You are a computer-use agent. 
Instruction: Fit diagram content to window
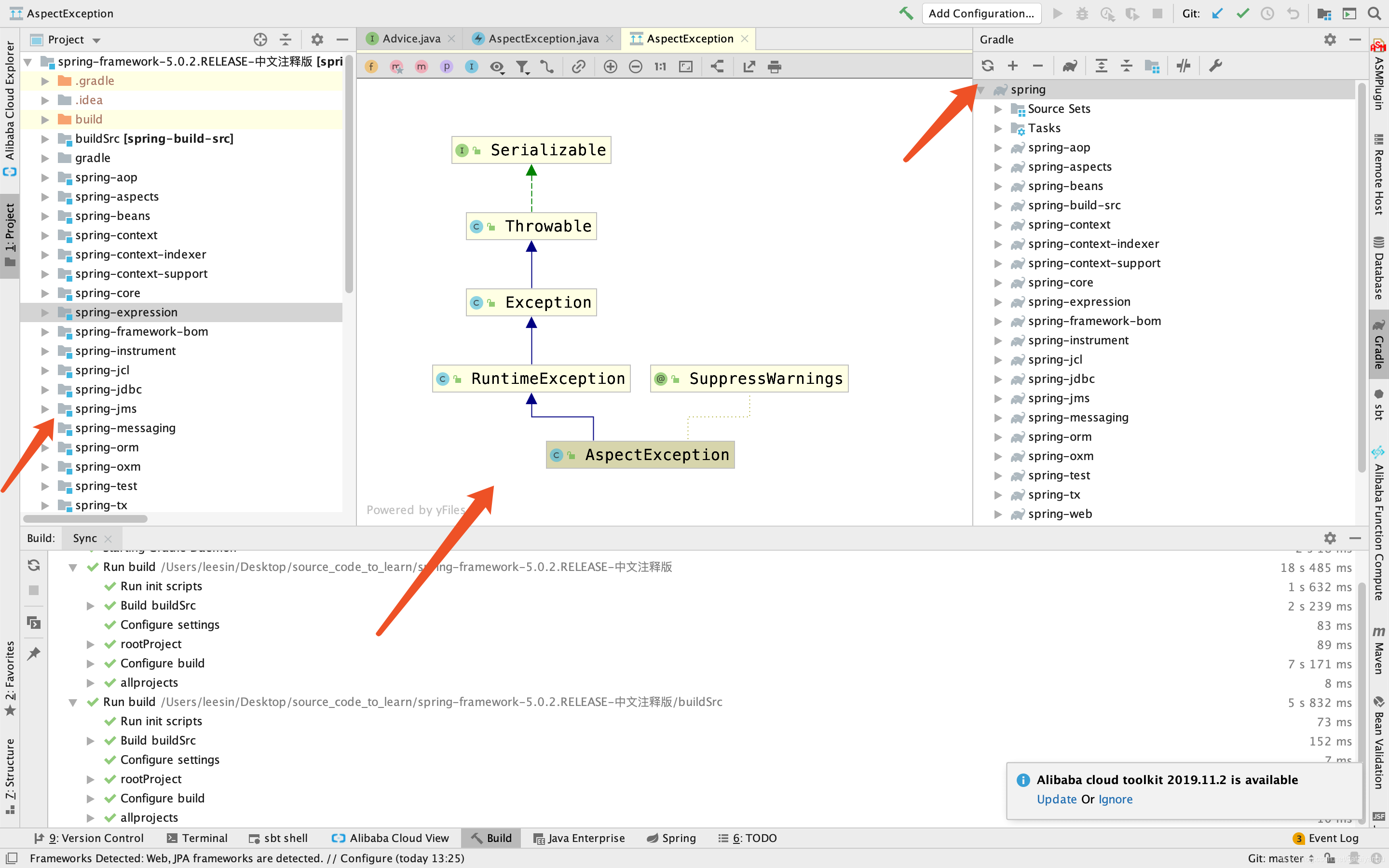pos(686,67)
